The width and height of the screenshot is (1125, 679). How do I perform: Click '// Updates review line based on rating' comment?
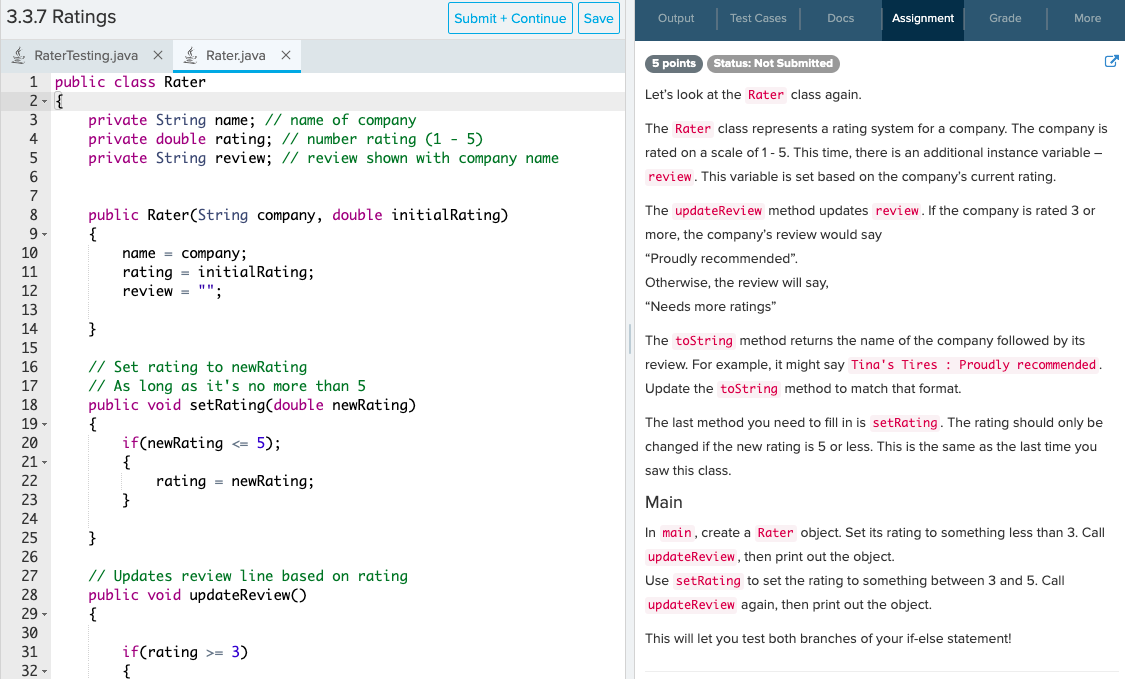(248, 576)
